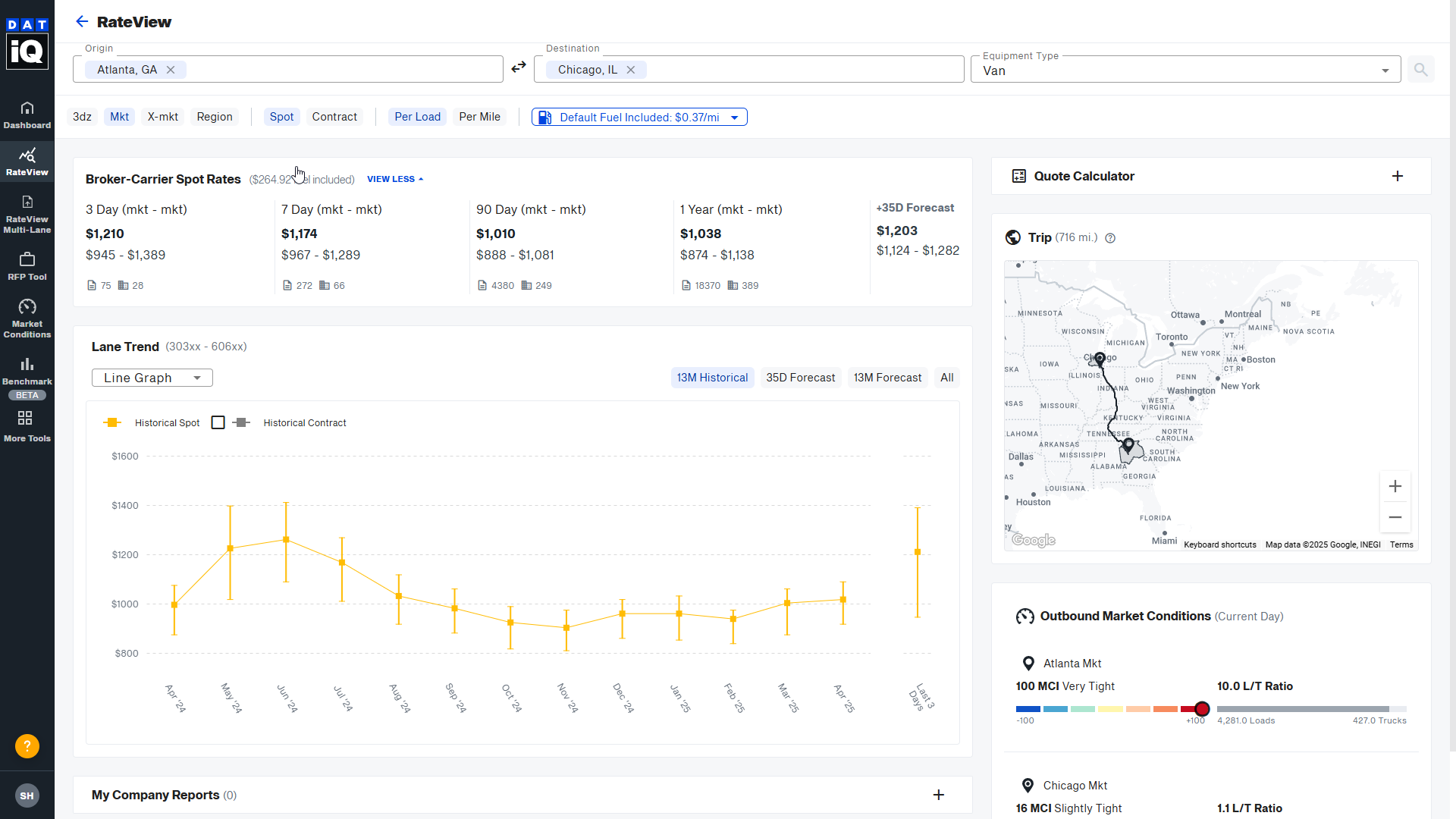1456x819 pixels.
Task: Open the Line Graph dropdown
Action: pos(152,378)
